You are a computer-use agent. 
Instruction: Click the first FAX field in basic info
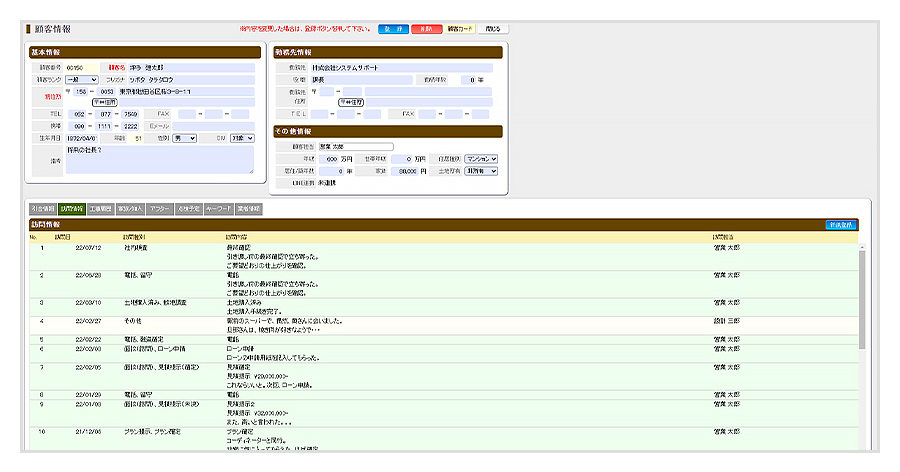coord(187,114)
